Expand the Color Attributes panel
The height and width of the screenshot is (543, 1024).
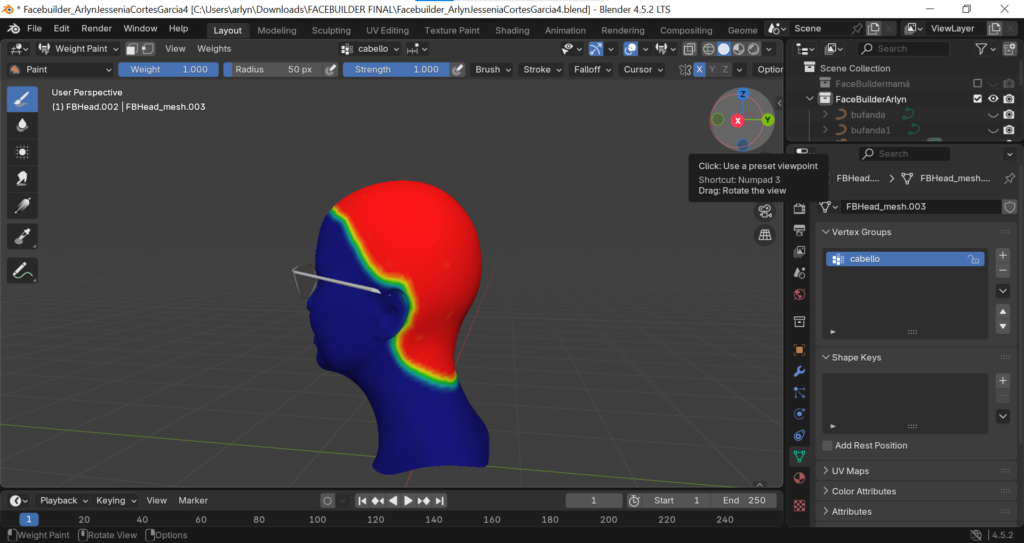863,491
